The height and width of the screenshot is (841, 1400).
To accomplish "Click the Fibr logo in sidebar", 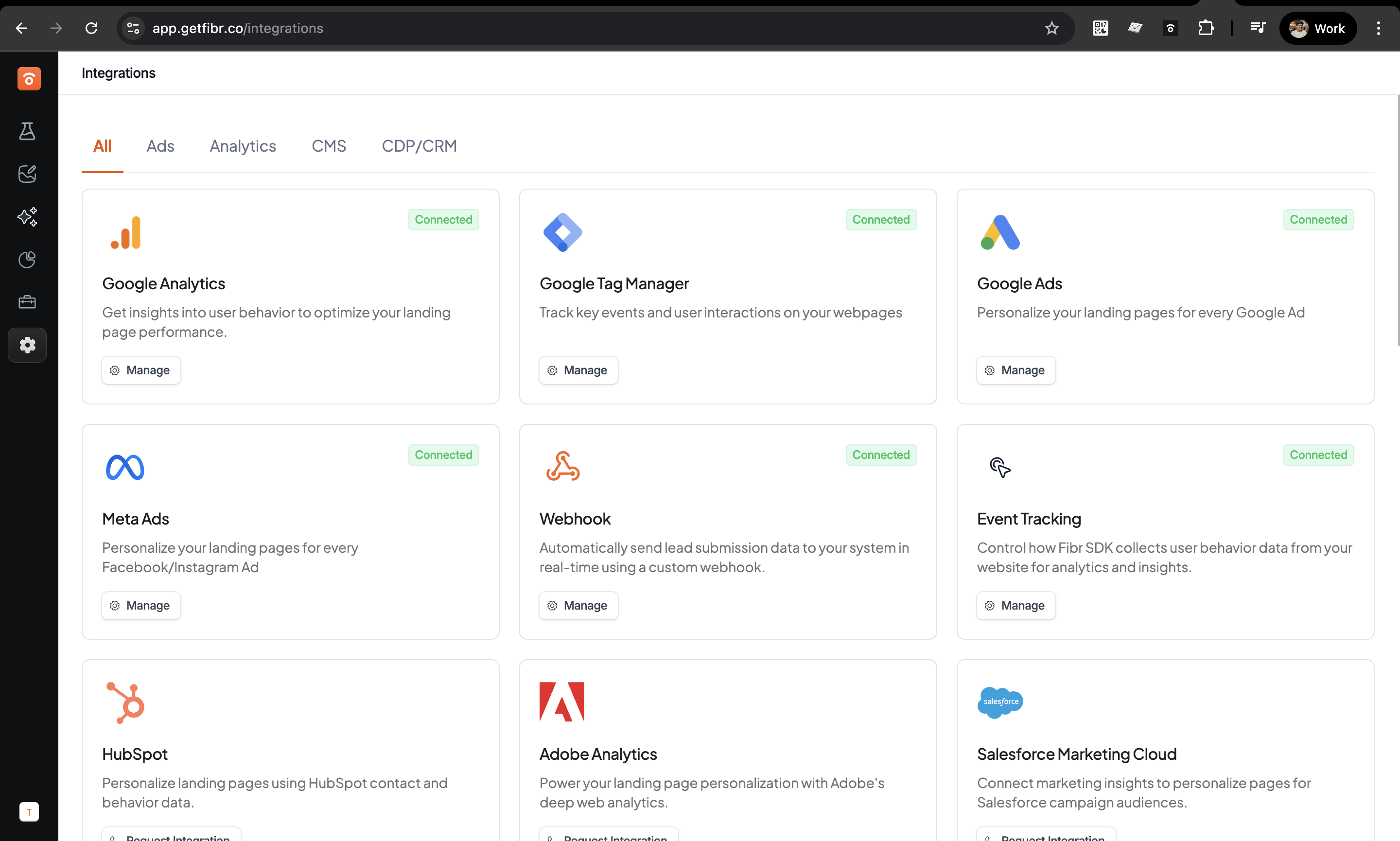I will tap(29, 79).
